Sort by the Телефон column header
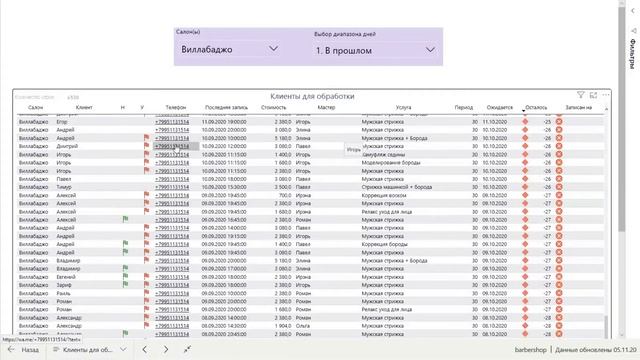 click(x=176, y=107)
